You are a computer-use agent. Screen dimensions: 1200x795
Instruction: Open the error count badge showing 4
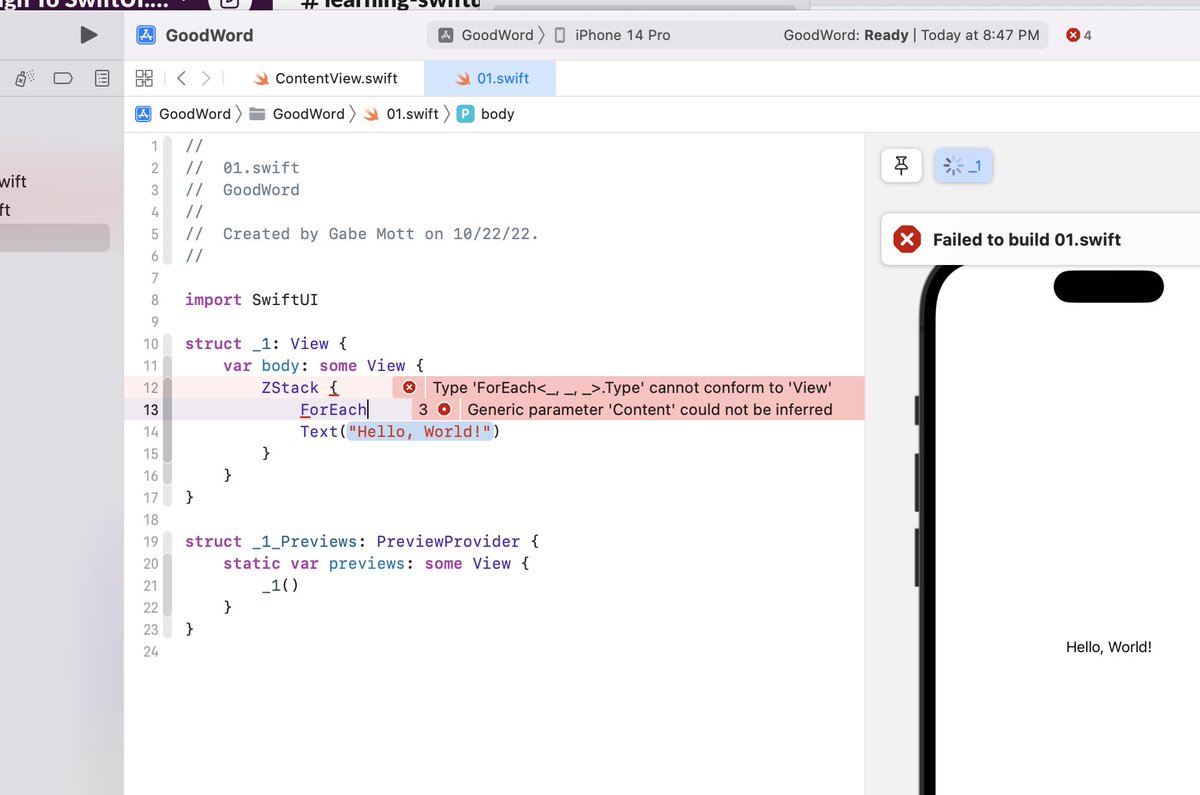(1079, 35)
